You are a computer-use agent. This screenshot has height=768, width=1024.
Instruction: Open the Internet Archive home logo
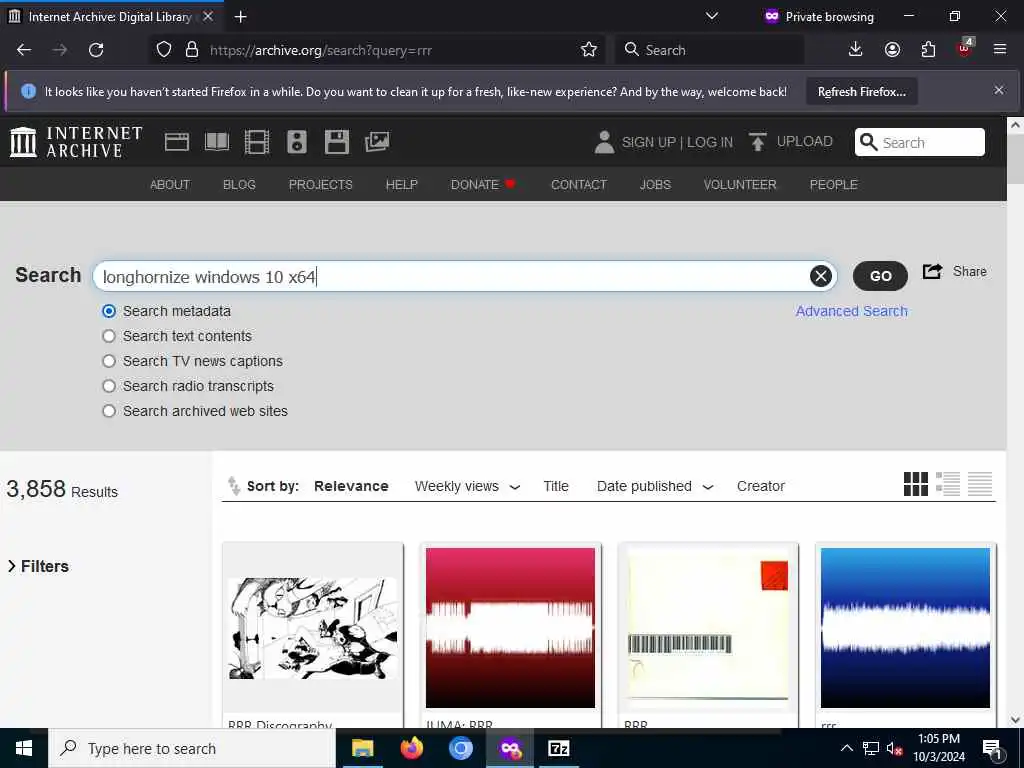point(76,142)
